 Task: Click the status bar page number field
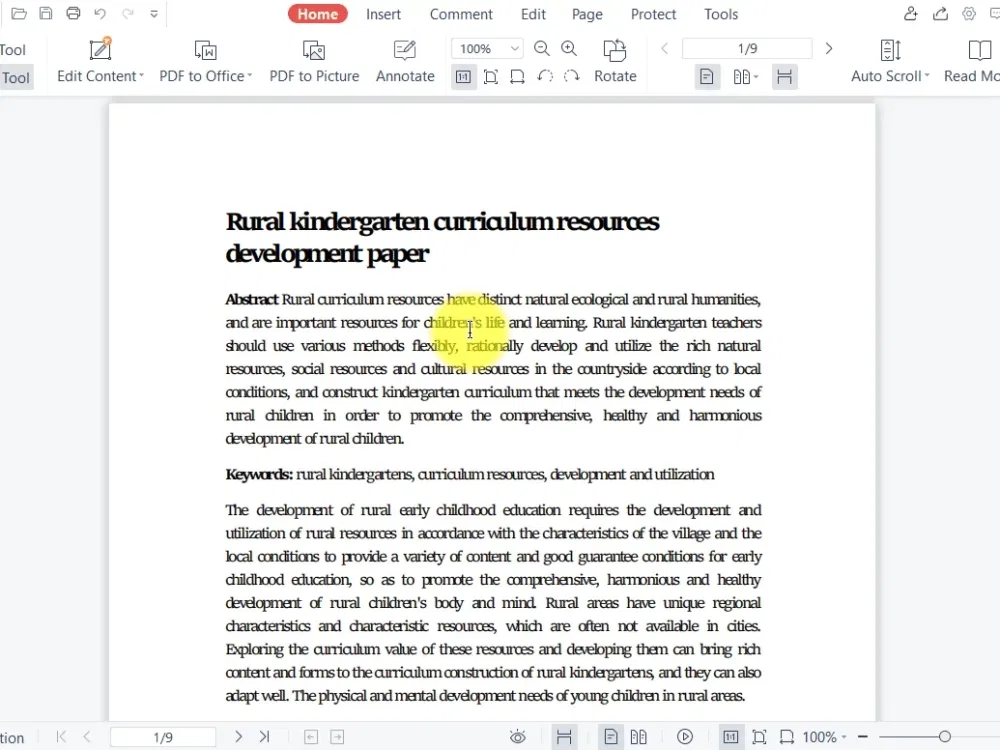click(x=163, y=737)
